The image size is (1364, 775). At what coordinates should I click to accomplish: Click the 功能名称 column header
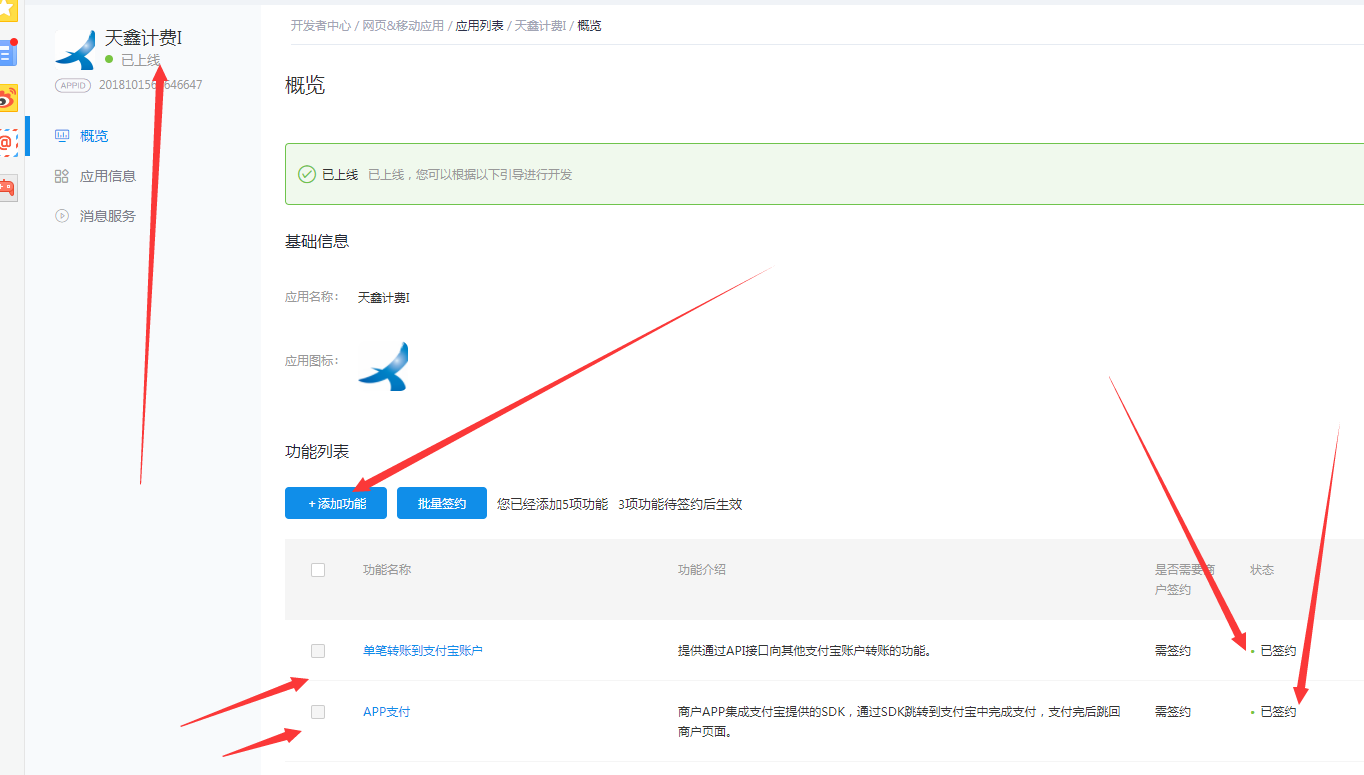point(387,570)
